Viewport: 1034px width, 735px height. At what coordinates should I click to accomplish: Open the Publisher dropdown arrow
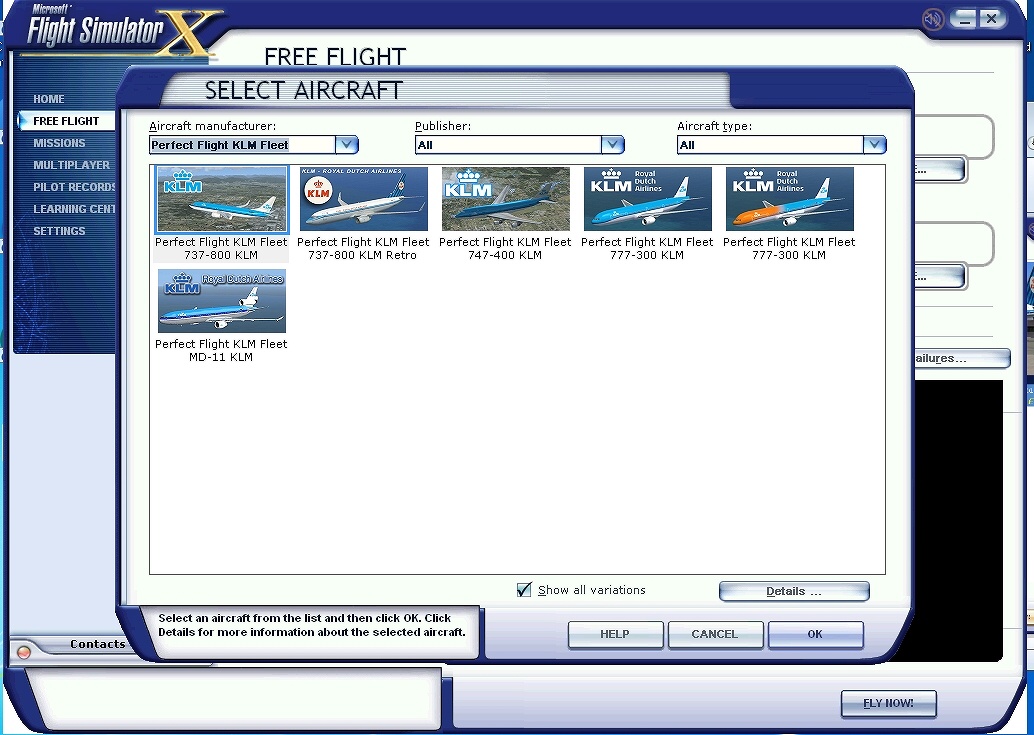pyautogui.click(x=612, y=144)
